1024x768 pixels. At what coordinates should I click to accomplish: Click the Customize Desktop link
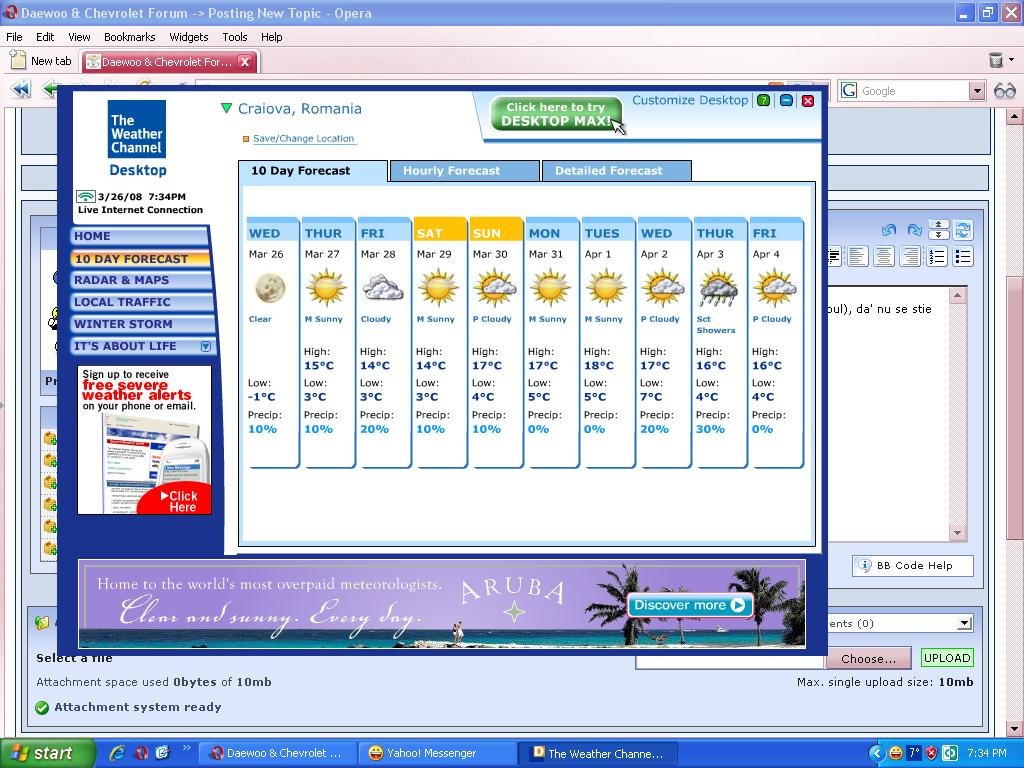click(x=690, y=100)
